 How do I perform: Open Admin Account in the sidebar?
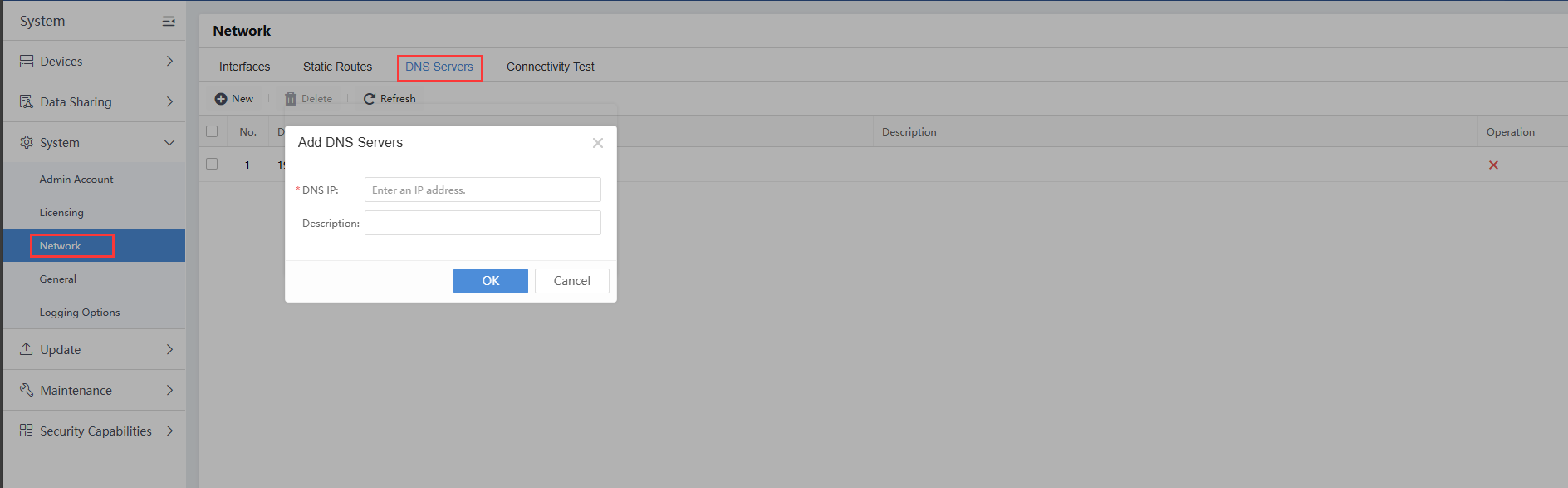pyautogui.click(x=76, y=179)
